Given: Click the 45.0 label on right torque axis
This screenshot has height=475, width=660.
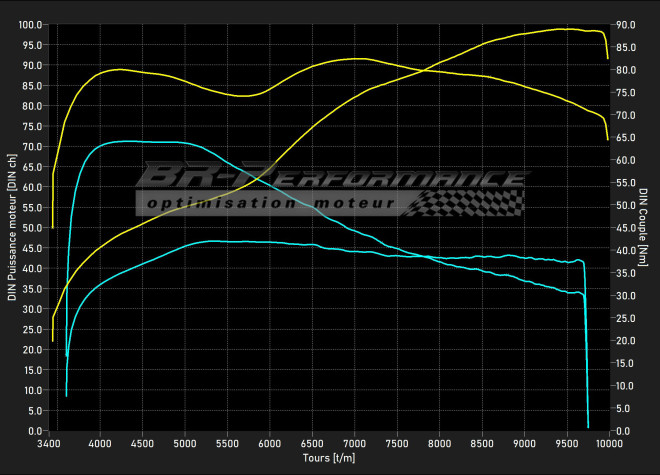Looking at the screenshot, I should pos(626,228).
